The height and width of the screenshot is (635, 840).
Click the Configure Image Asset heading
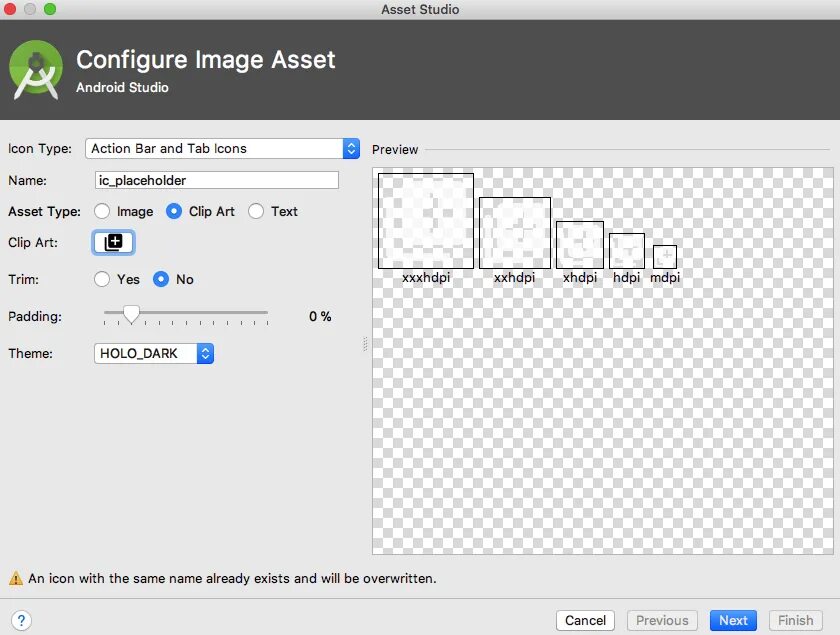pos(206,59)
